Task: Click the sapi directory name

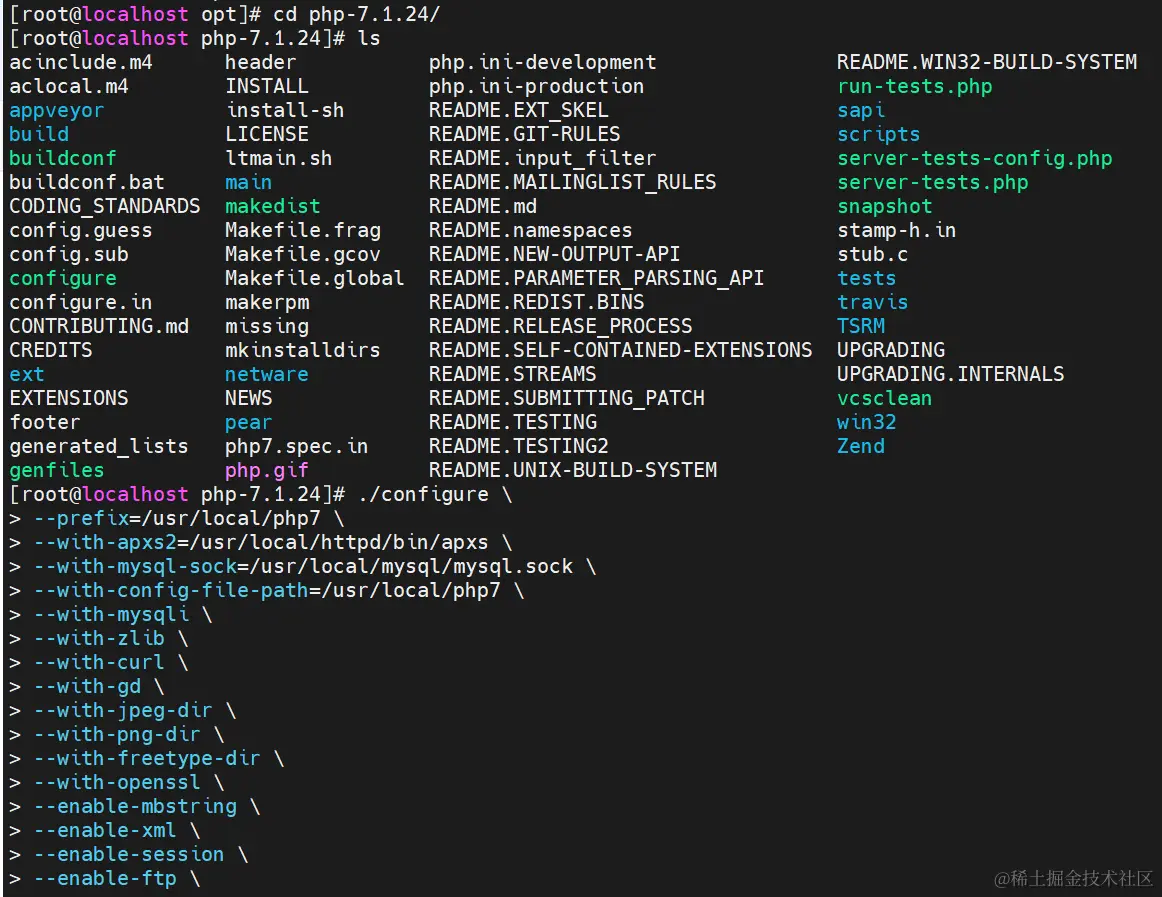Action: point(861,110)
